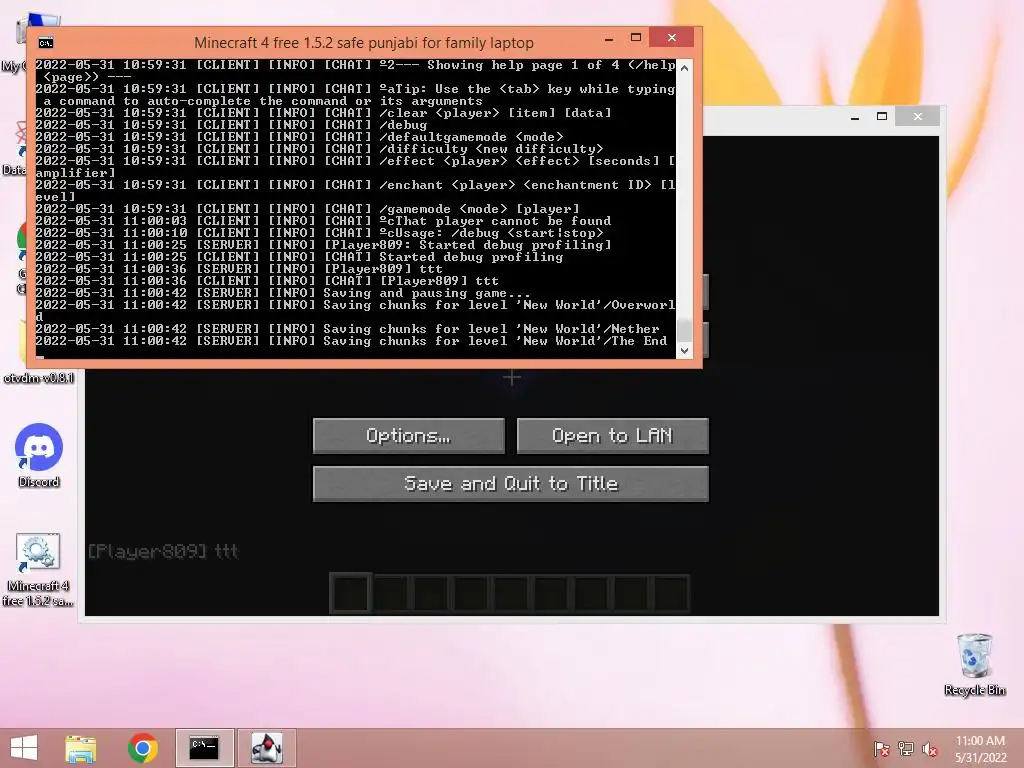Click the console scrollbar down arrow
This screenshot has height=768, width=1024.
pos(684,351)
